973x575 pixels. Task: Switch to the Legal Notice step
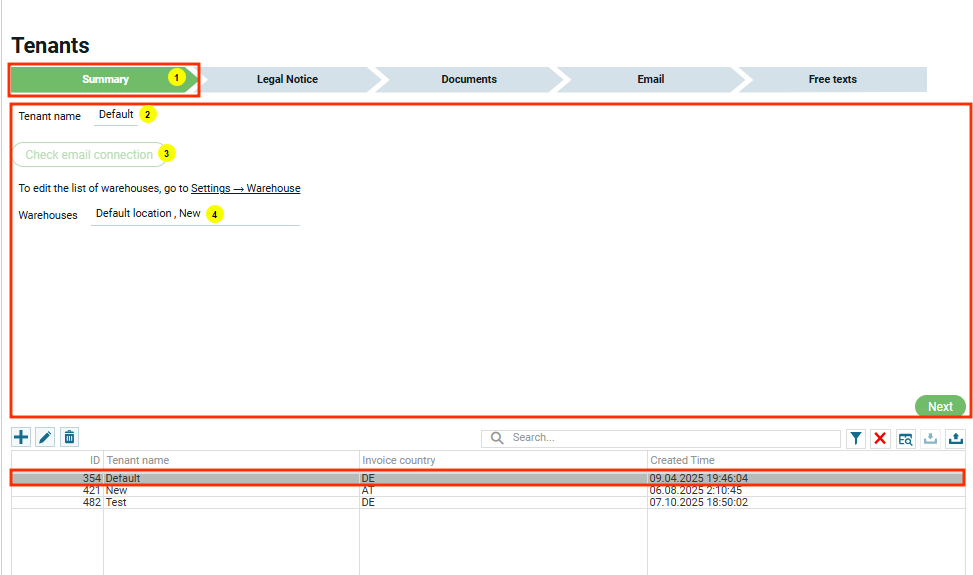287,79
